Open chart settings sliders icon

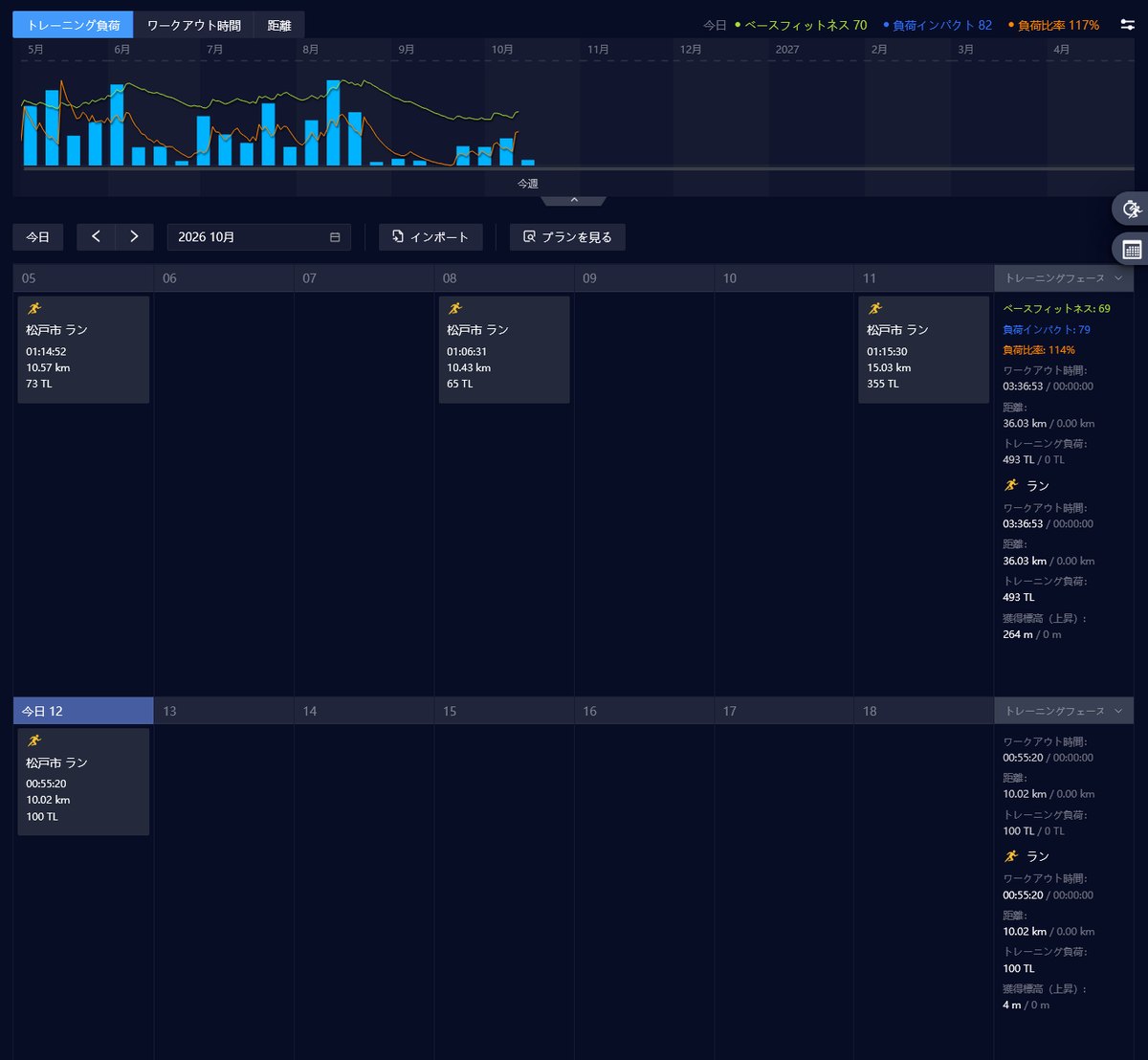click(1128, 25)
